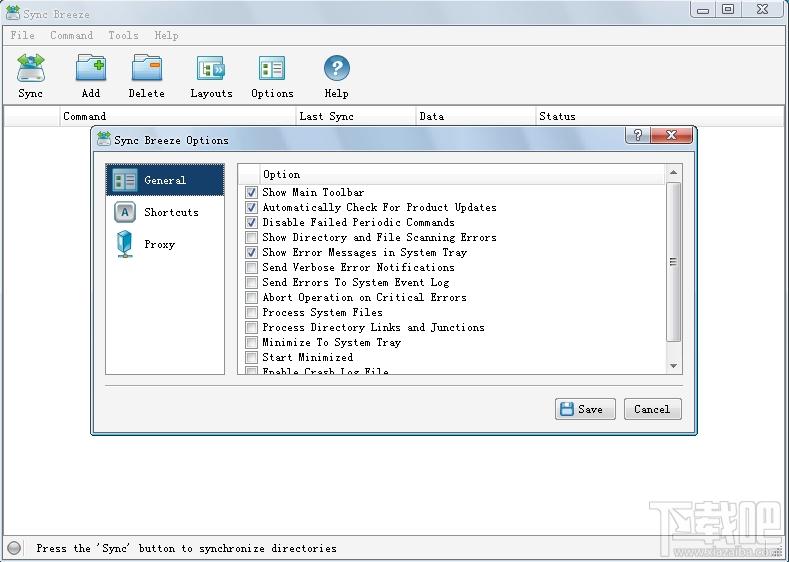Click the options list scroll down arrow
Image resolution: width=789 pixels, height=562 pixels.
coord(673,366)
